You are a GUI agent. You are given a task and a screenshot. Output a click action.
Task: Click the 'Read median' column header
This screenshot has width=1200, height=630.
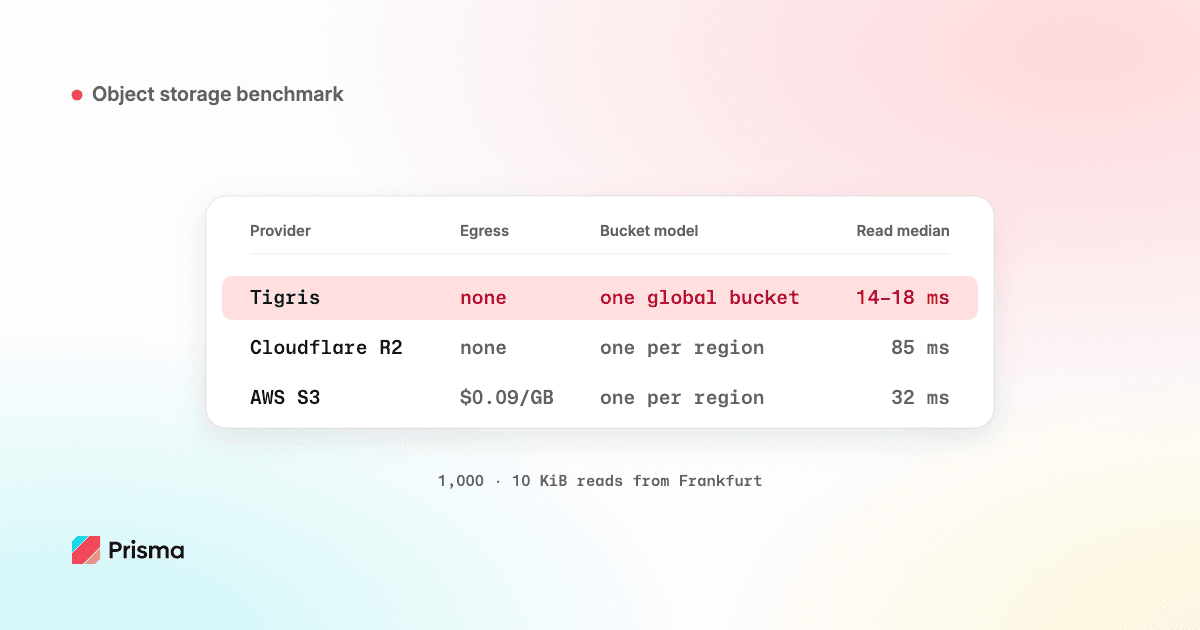tap(903, 231)
